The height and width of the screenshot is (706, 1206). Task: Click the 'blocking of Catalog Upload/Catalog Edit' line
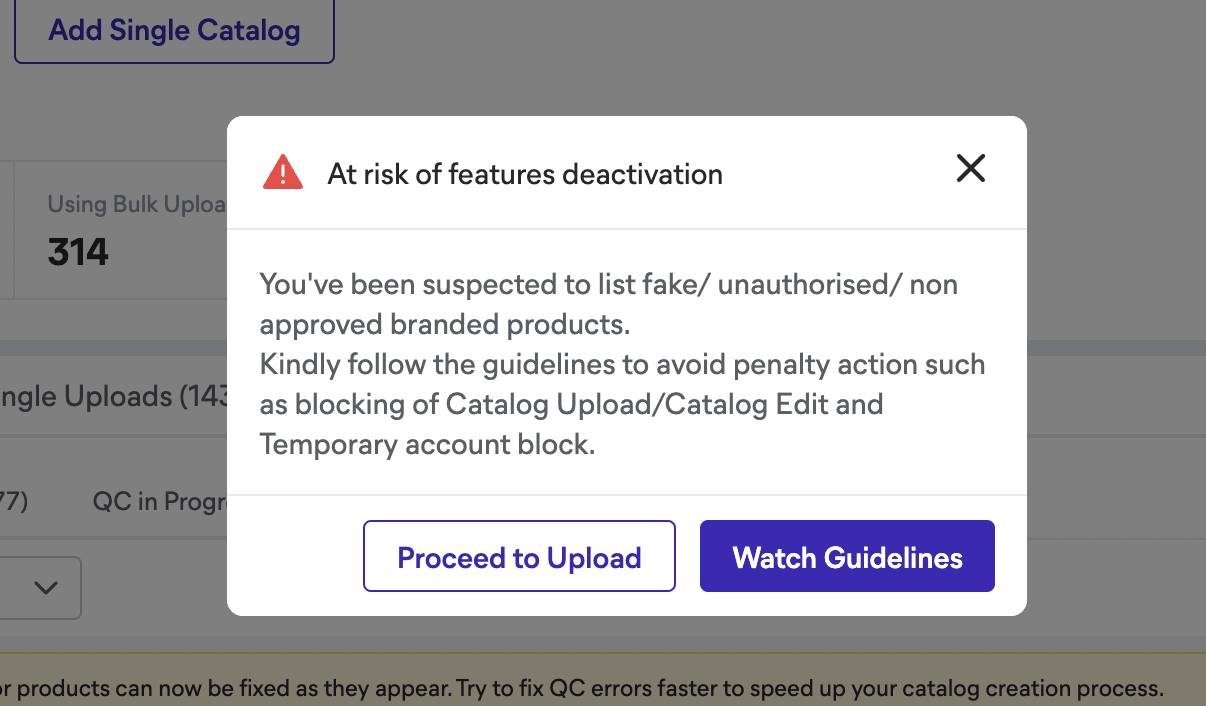[571, 404]
